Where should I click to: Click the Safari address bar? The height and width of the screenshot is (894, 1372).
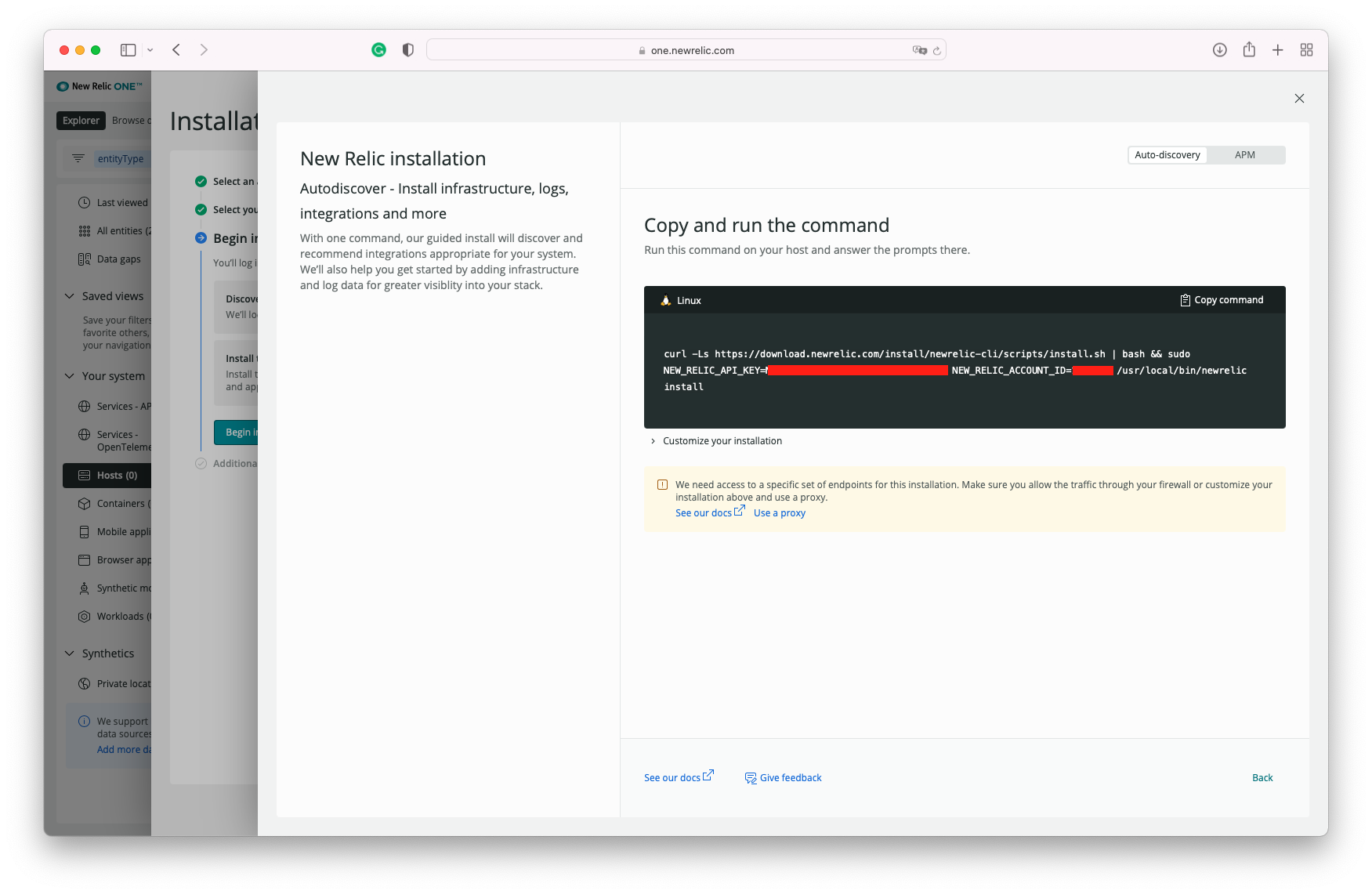click(x=686, y=50)
